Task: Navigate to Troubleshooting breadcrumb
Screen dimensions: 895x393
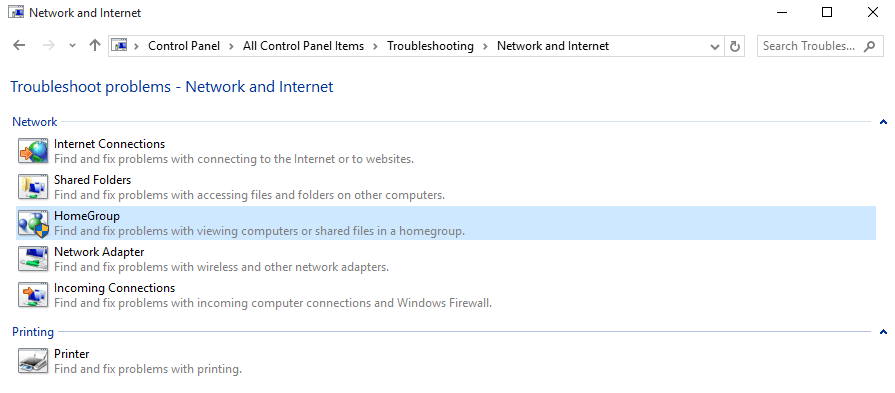Action: point(430,46)
